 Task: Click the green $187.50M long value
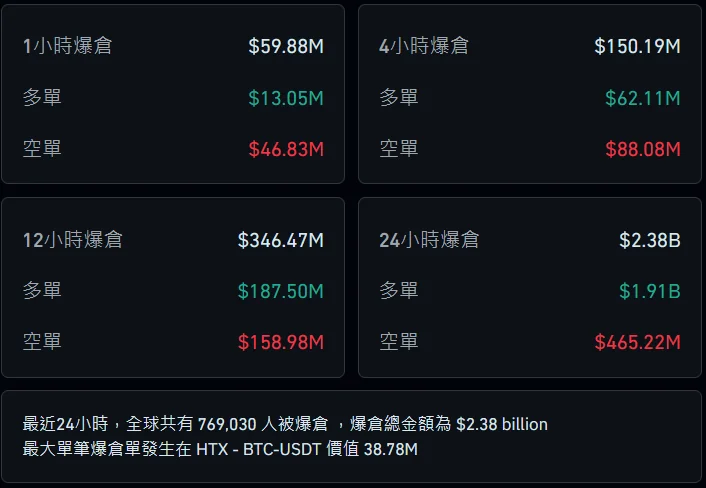281,291
